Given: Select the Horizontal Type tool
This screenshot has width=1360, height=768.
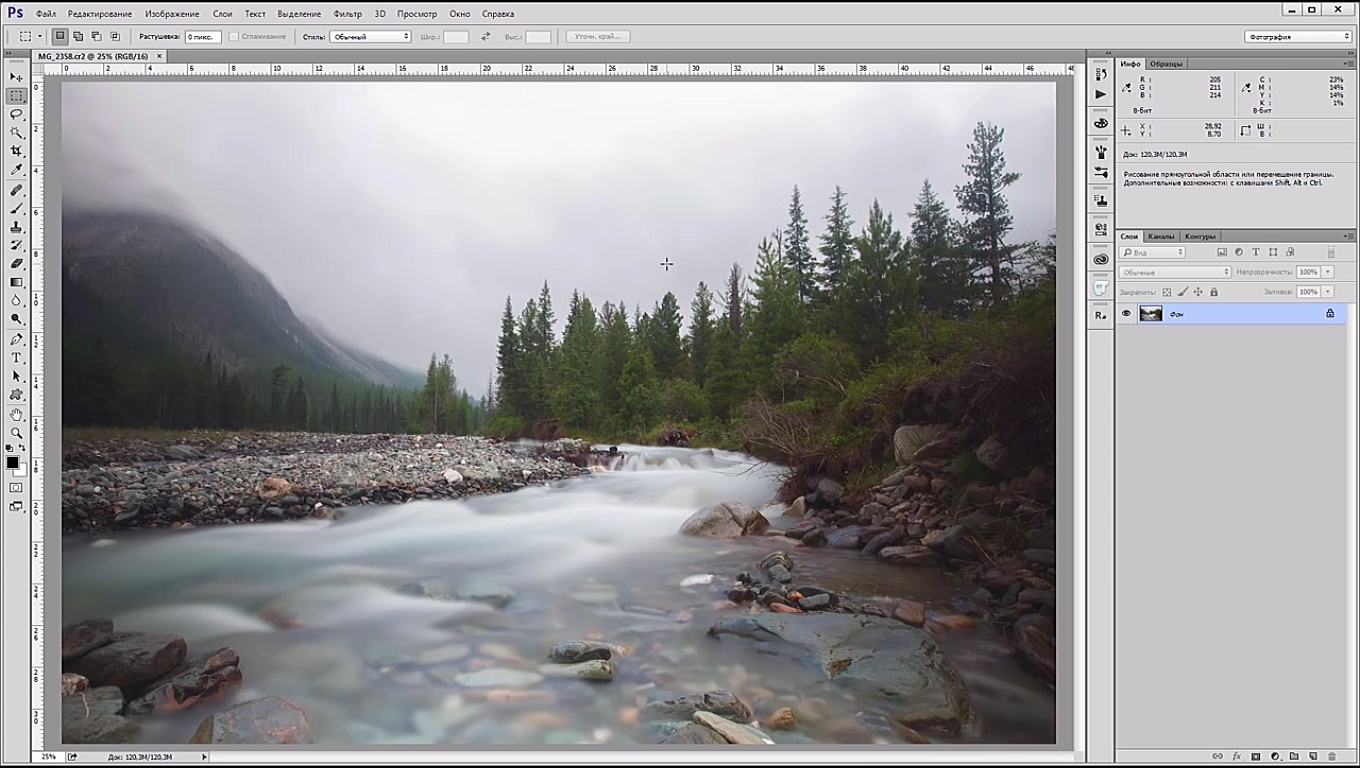Looking at the screenshot, I should tap(16, 358).
